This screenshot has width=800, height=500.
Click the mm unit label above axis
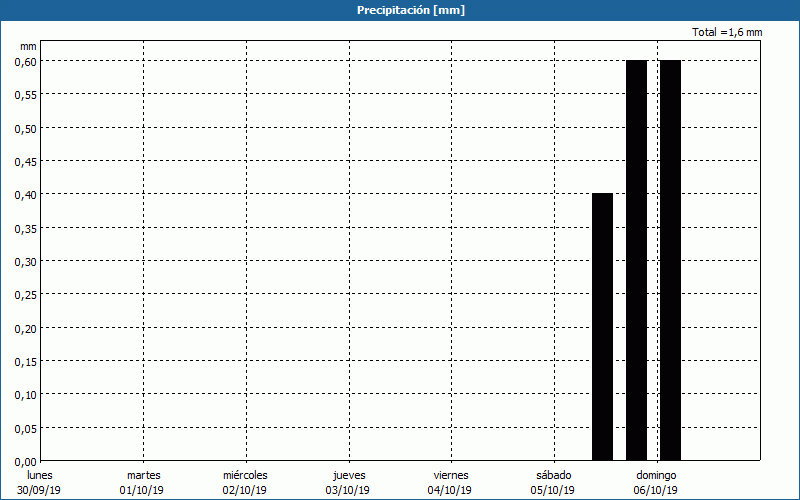29,46
